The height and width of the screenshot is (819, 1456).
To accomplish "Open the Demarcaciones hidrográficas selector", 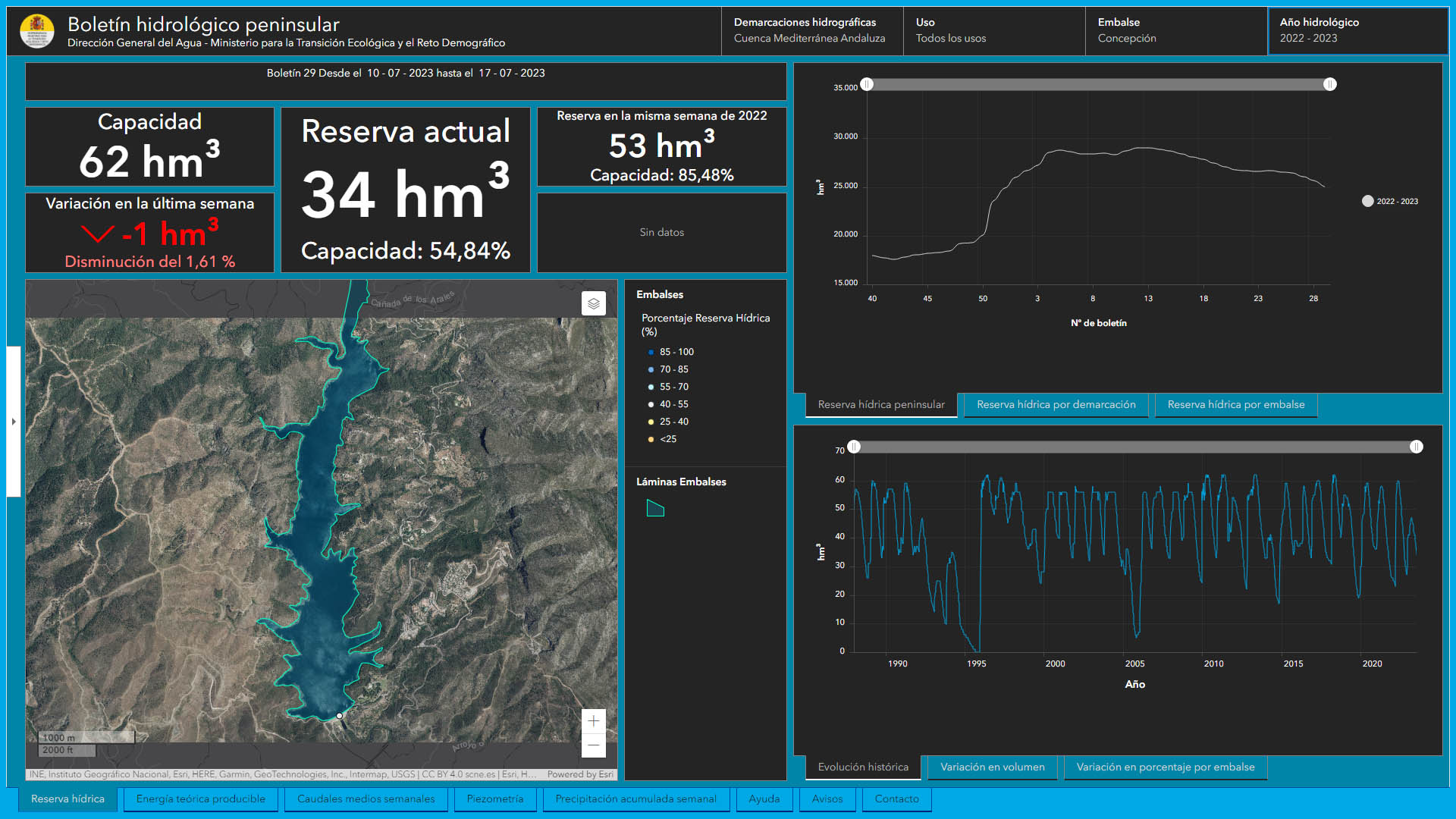I will tap(811, 30).
